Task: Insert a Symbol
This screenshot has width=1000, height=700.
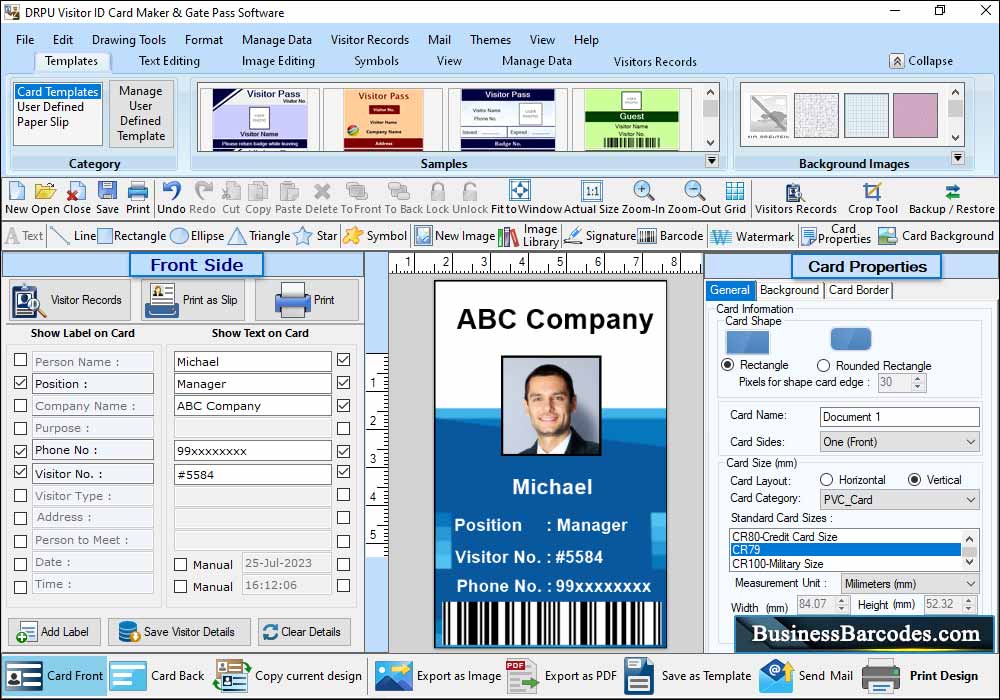Action: pyautogui.click(x=375, y=236)
